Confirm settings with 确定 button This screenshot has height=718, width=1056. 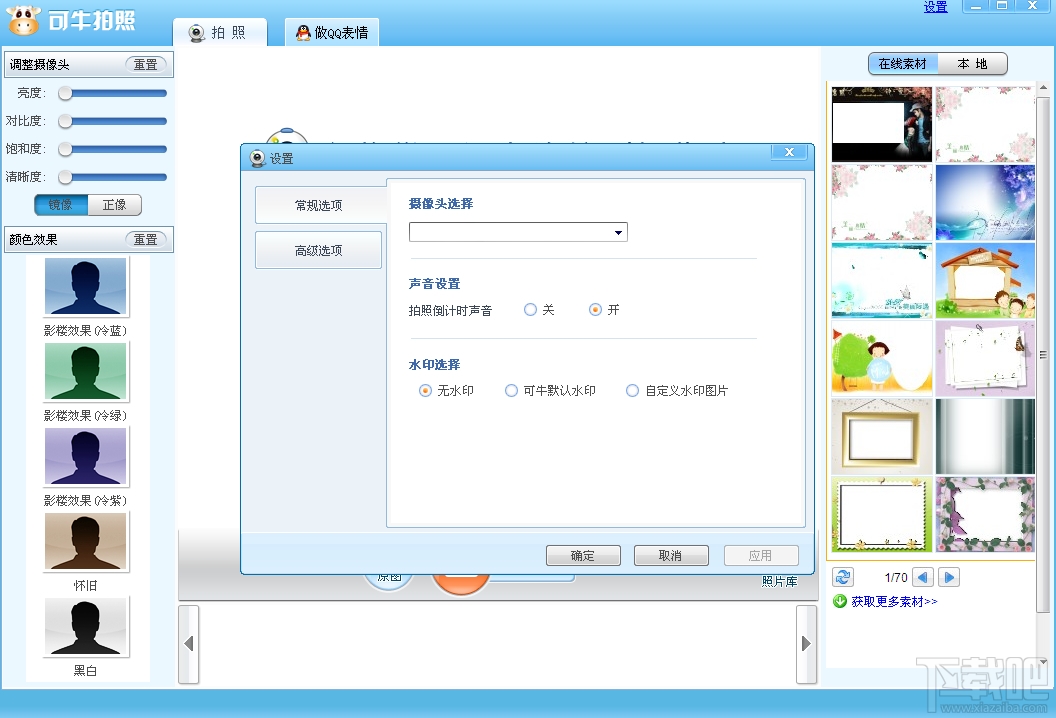coord(583,556)
